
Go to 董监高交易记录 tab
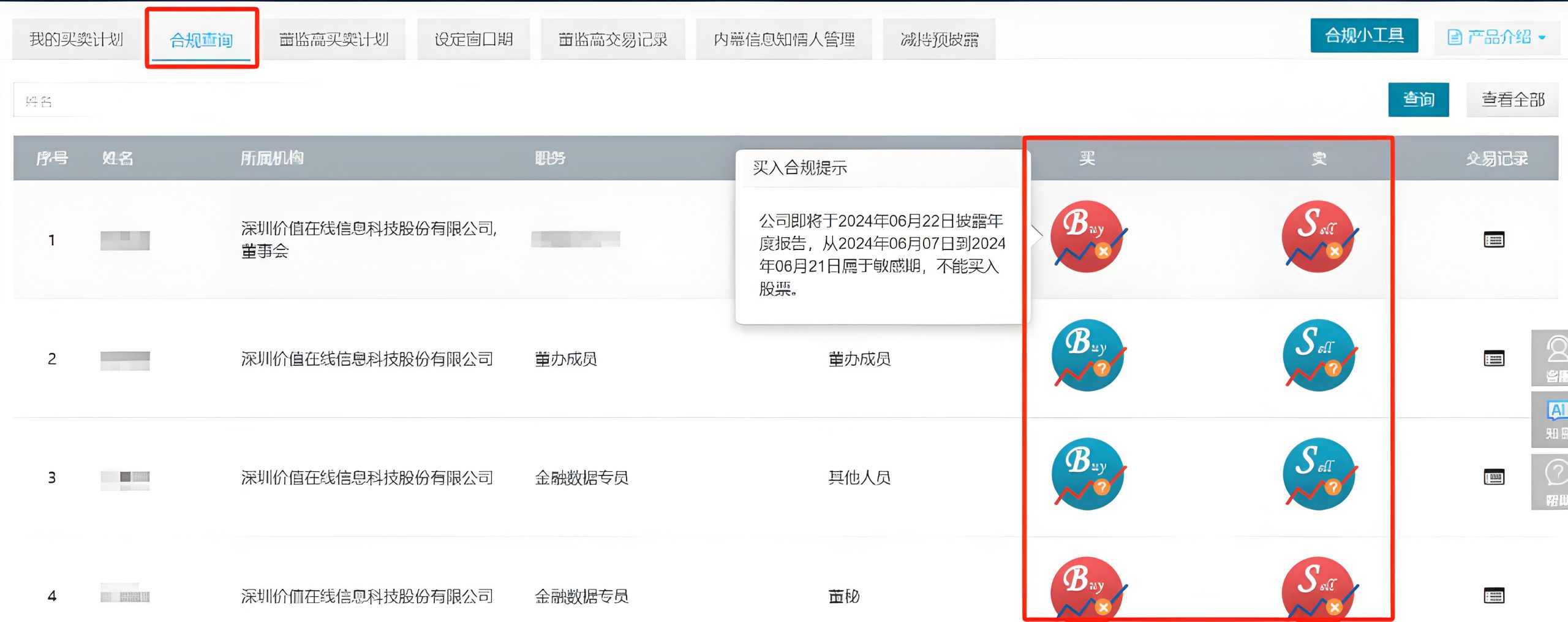(612, 39)
